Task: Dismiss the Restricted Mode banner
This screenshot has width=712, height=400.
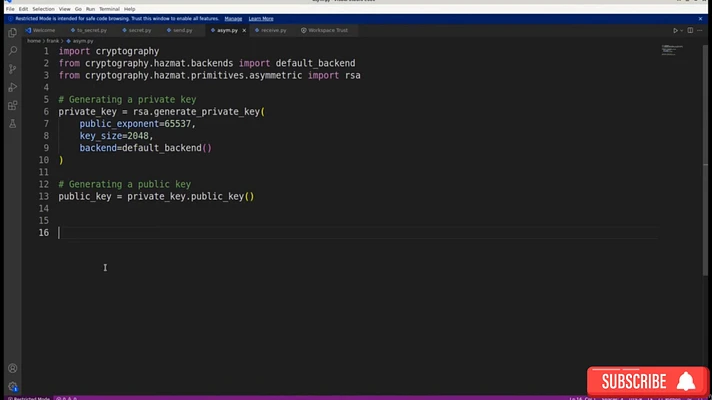Action: pos(700,19)
